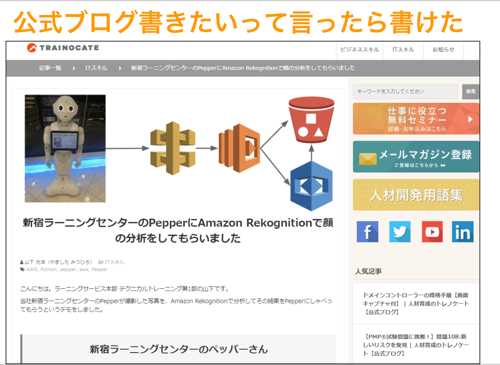The height and width of the screenshot is (365, 500).
Task: Click the AWS Lambda icon in diagram
Action: pyautogui.click(x=239, y=148)
